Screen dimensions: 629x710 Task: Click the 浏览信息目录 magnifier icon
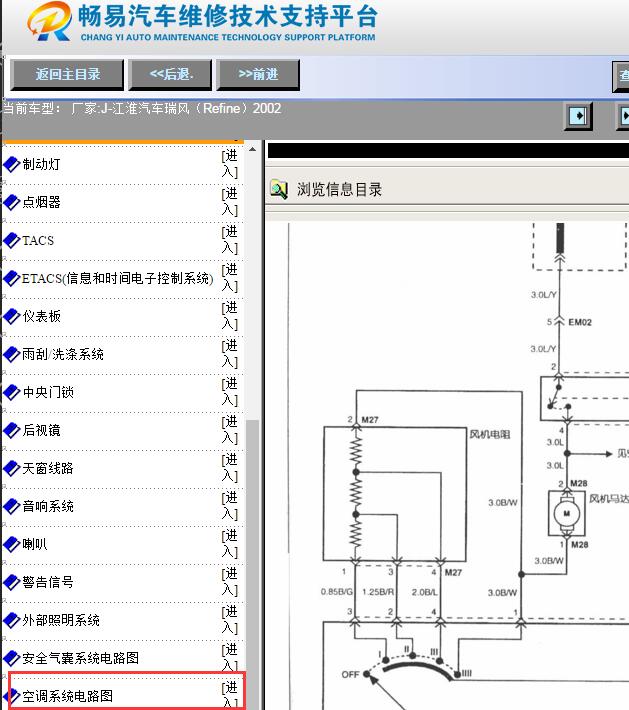click(x=278, y=189)
